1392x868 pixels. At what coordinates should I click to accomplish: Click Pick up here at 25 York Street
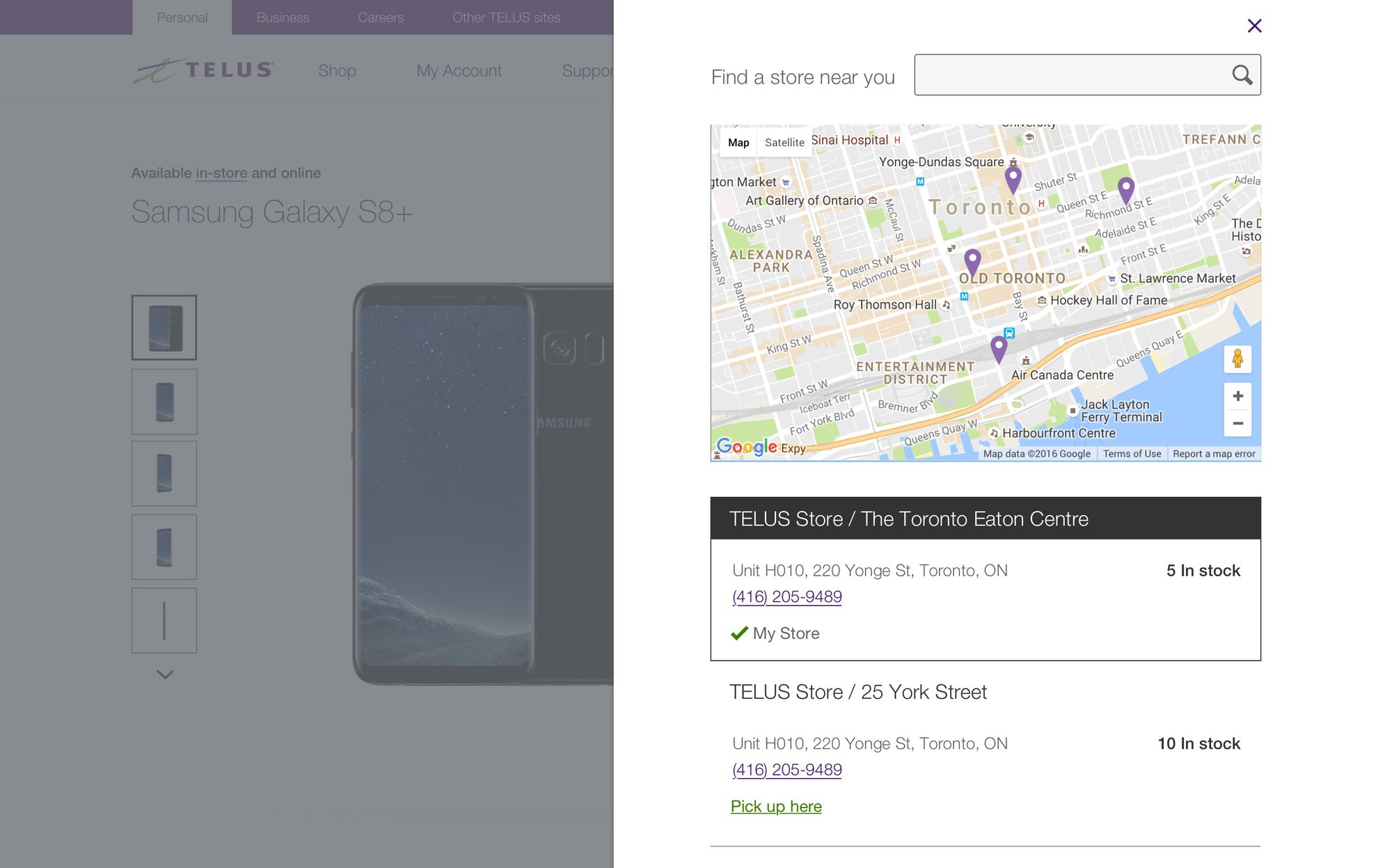pos(777,806)
